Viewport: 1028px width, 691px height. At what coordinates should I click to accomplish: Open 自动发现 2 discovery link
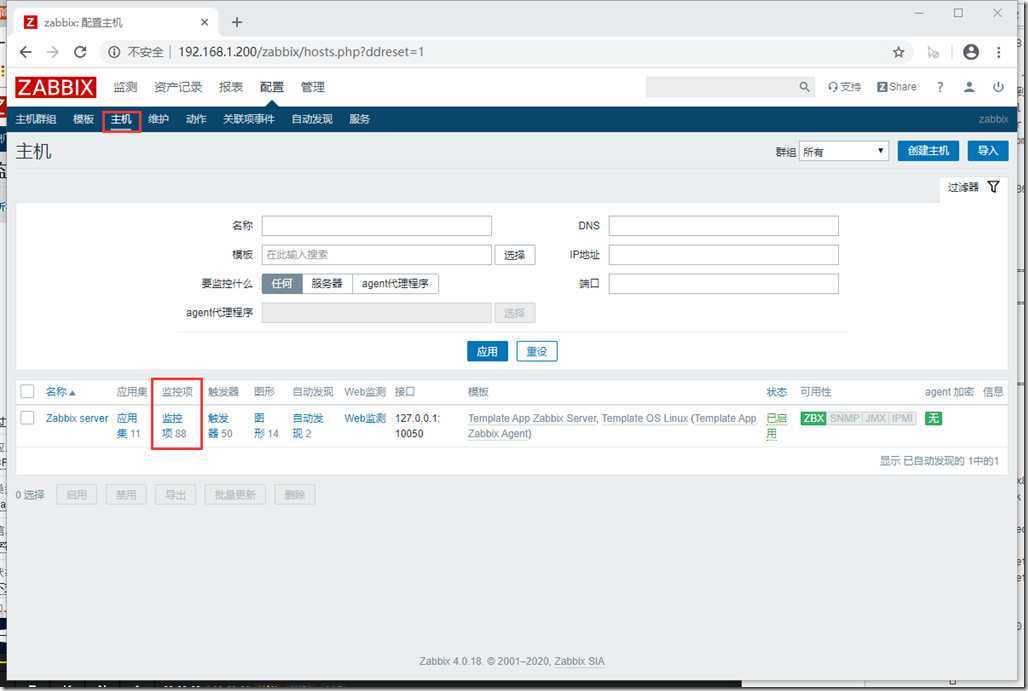[x=307, y=425]
